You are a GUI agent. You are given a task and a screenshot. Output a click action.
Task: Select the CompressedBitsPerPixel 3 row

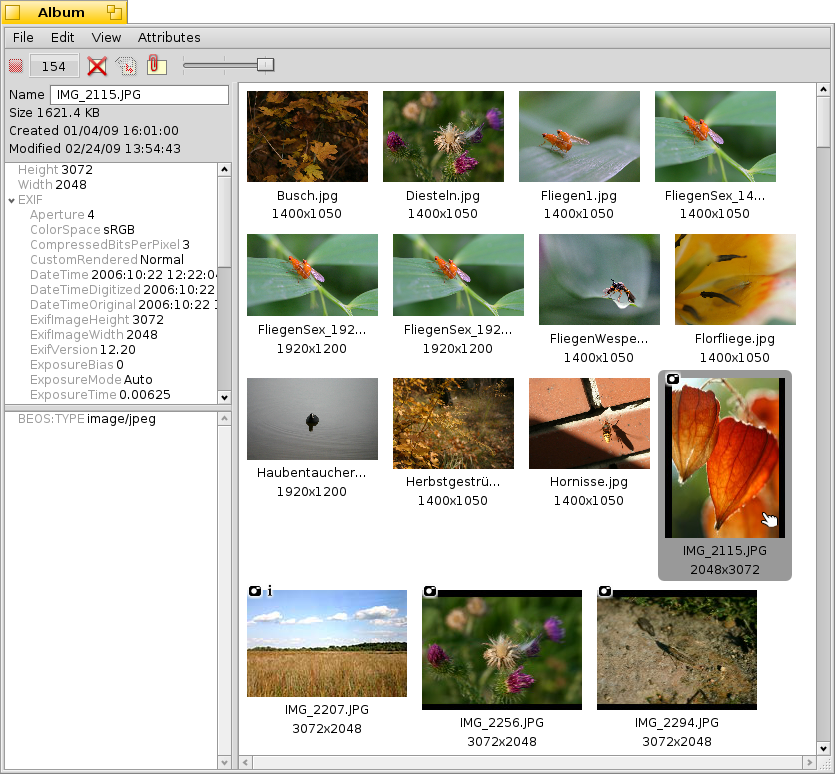click(x=110, y=245)
